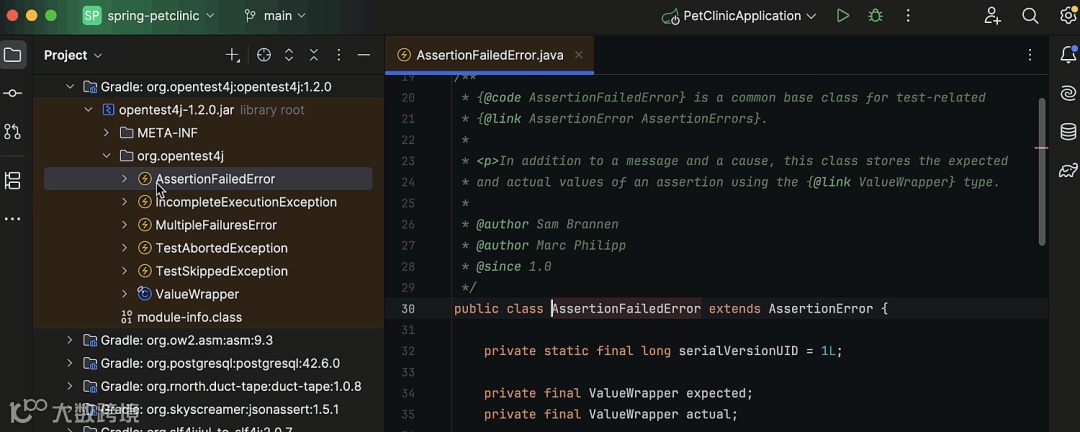Screen dimensions: 1080x432
Task: Select opened file in Project tree
Action: 264,55
